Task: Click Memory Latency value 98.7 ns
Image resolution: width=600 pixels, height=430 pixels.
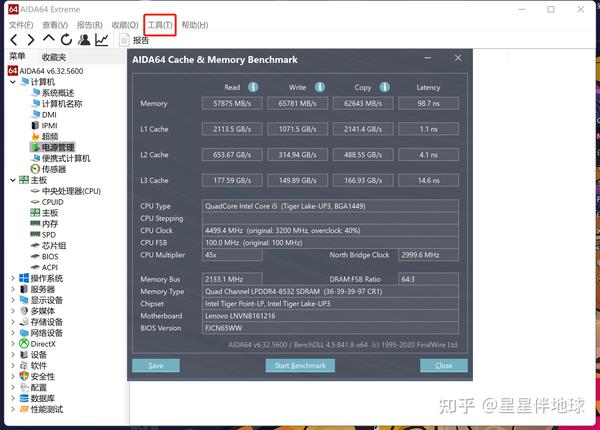Action: click(428, 103)
